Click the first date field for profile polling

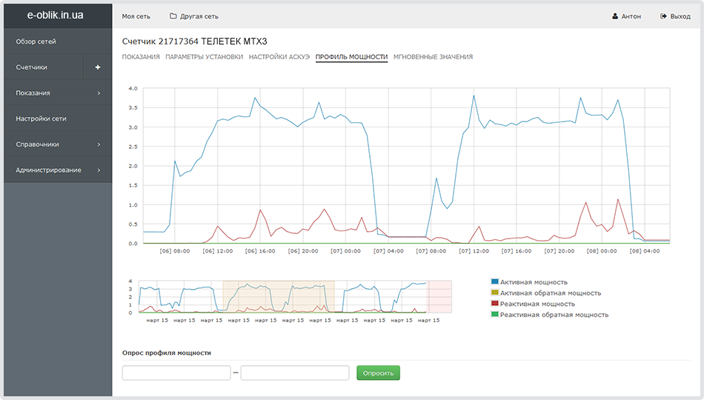[x=176, y=373]
